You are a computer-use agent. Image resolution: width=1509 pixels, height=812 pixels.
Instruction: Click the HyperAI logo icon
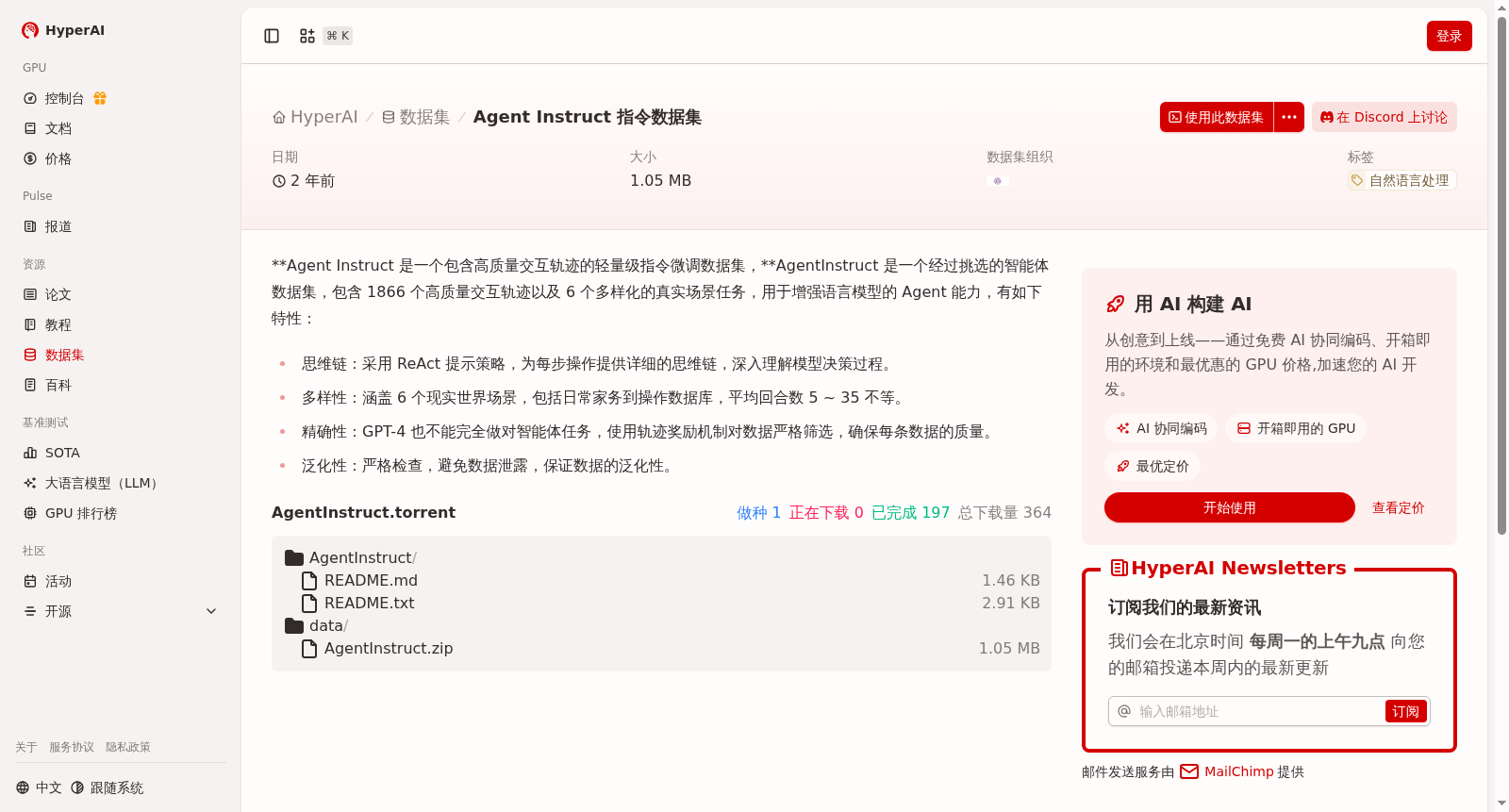[x=30, y=30]
